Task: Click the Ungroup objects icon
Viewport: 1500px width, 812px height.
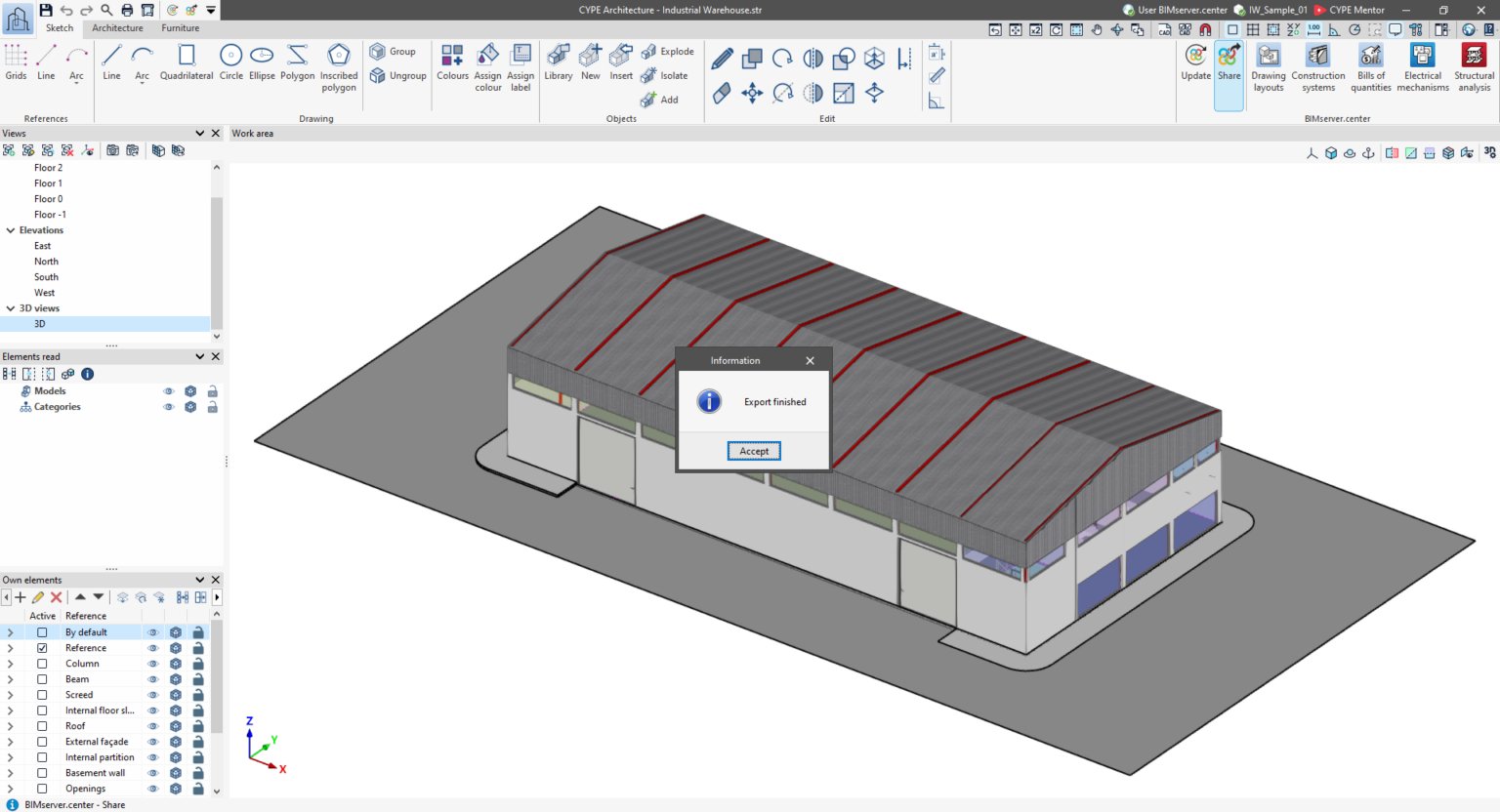Action: [397, 75]
